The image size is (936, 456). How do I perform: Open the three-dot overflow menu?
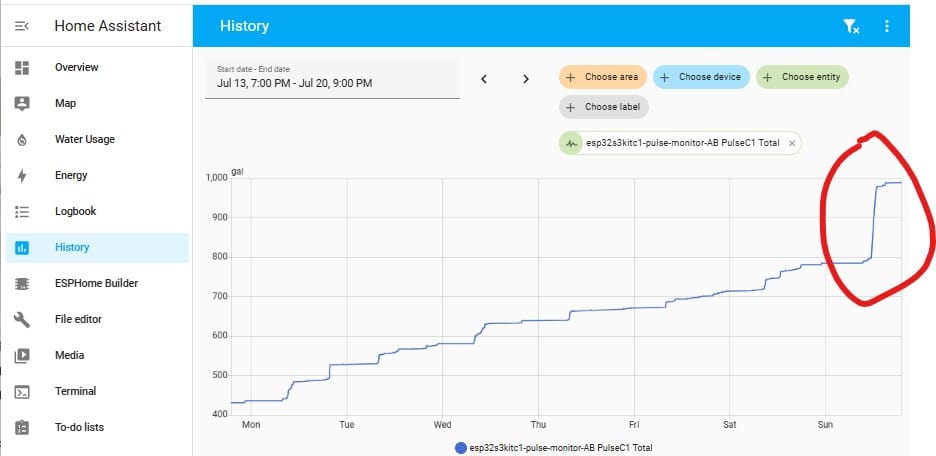[x=886, y=27]
